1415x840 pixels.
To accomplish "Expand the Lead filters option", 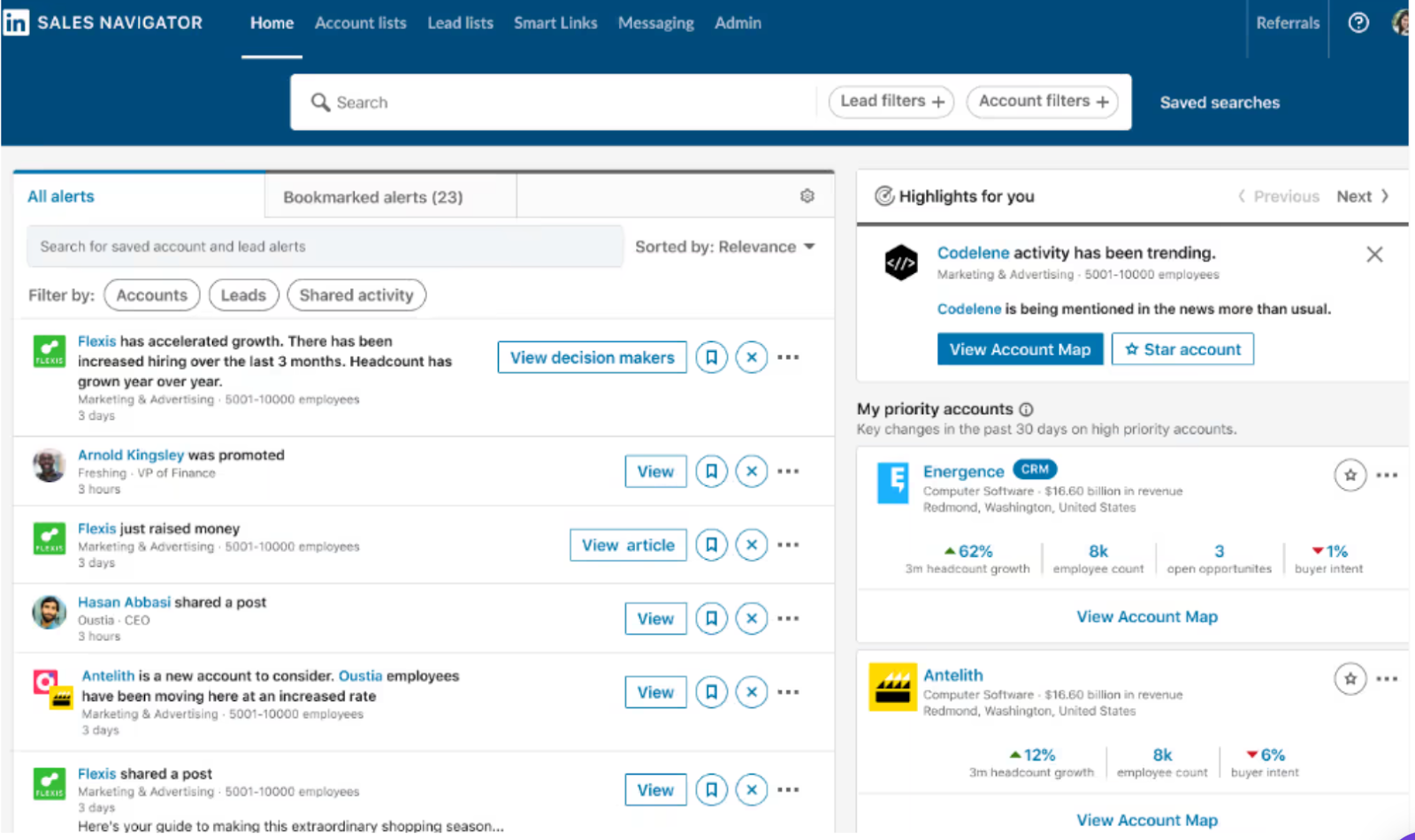I will (x=891, y=102).
